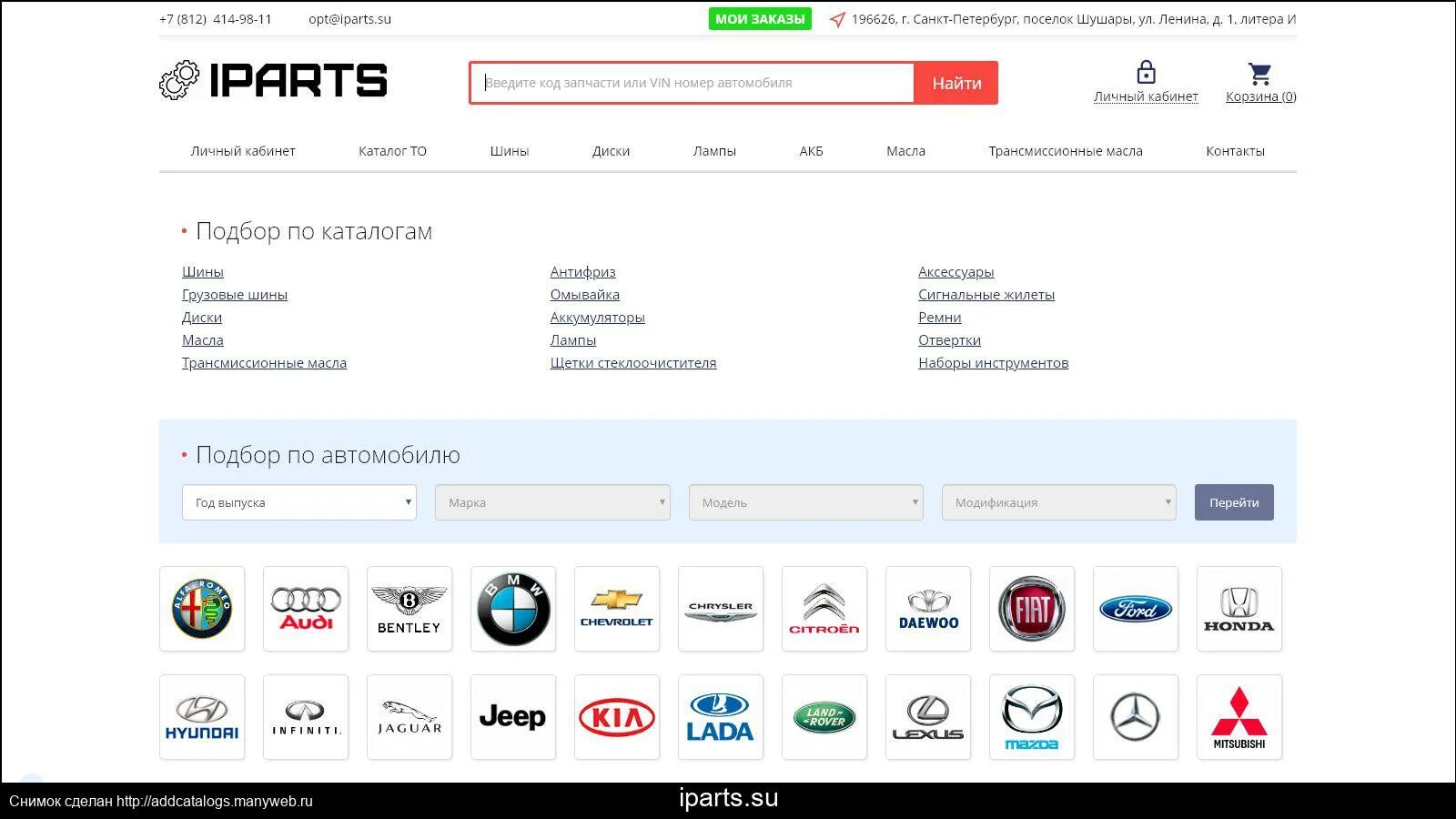Open the Infiniti logo tile
The height and width of the screenshot is (819, 1456).
pyautogui.click(x=306, y=717)
